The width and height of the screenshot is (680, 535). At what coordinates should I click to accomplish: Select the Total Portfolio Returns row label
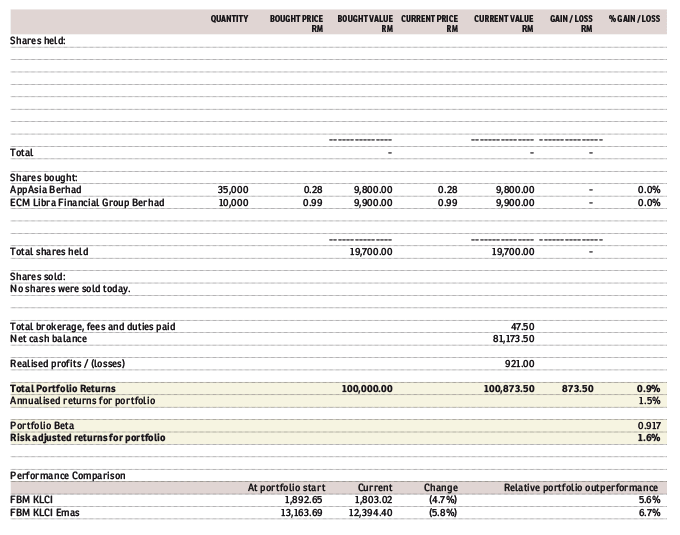coord(62,388)
